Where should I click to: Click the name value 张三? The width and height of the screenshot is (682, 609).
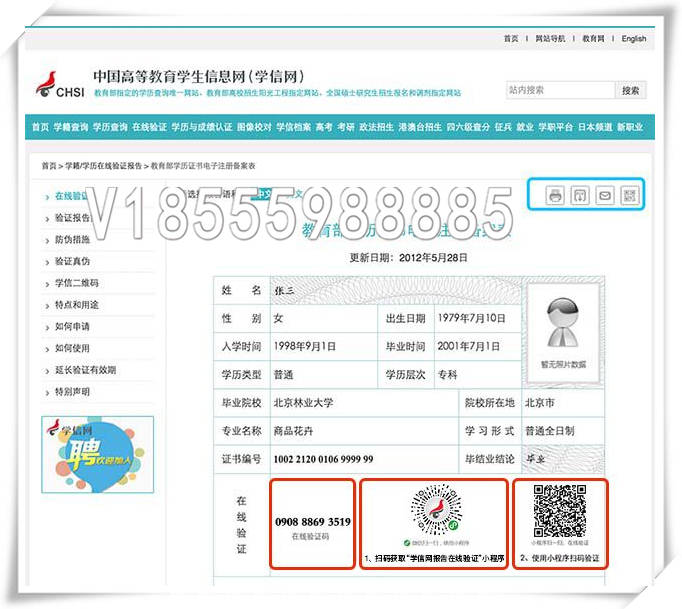pos(284,291)
